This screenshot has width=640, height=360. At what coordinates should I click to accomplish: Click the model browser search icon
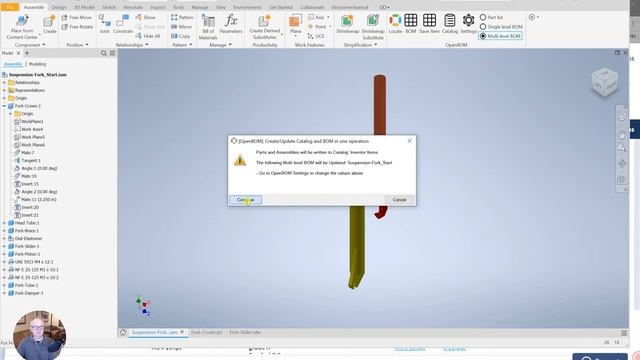(104, 53)
